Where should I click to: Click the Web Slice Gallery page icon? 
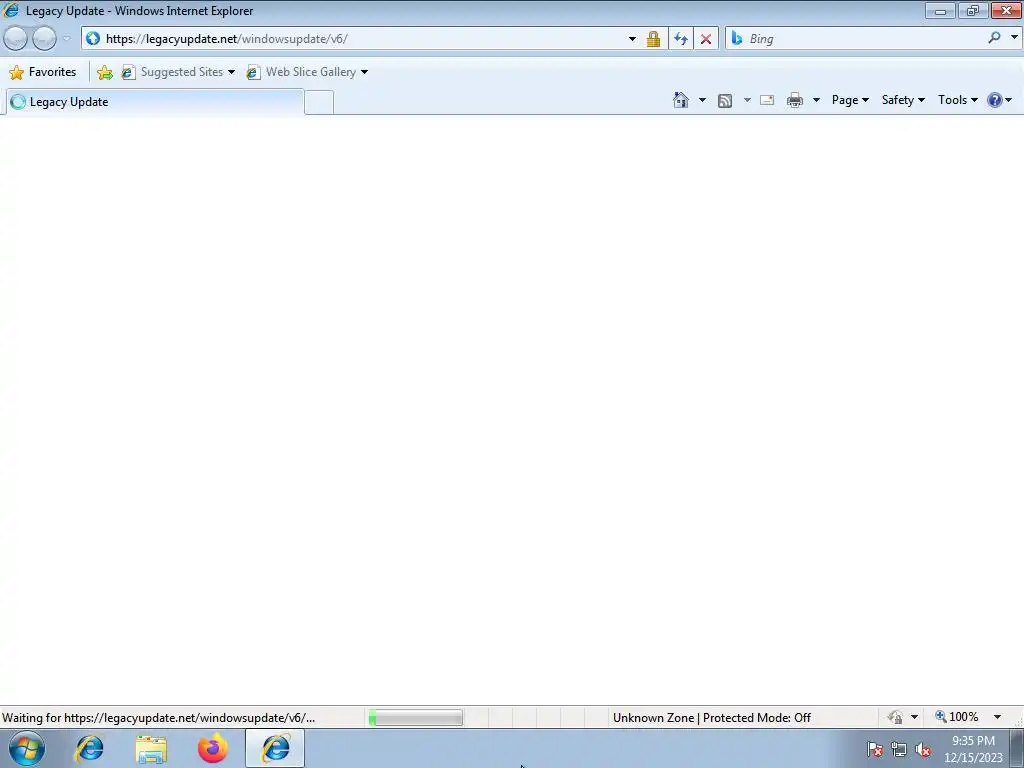253,72
